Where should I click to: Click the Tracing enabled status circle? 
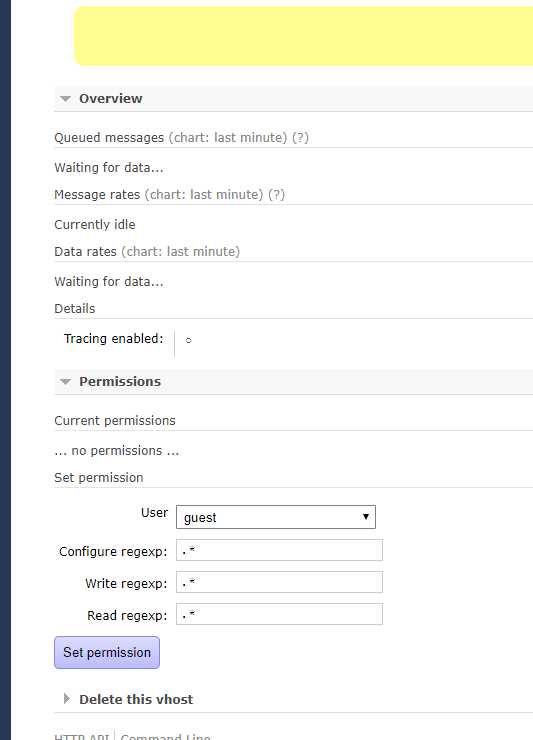[188, 340]
